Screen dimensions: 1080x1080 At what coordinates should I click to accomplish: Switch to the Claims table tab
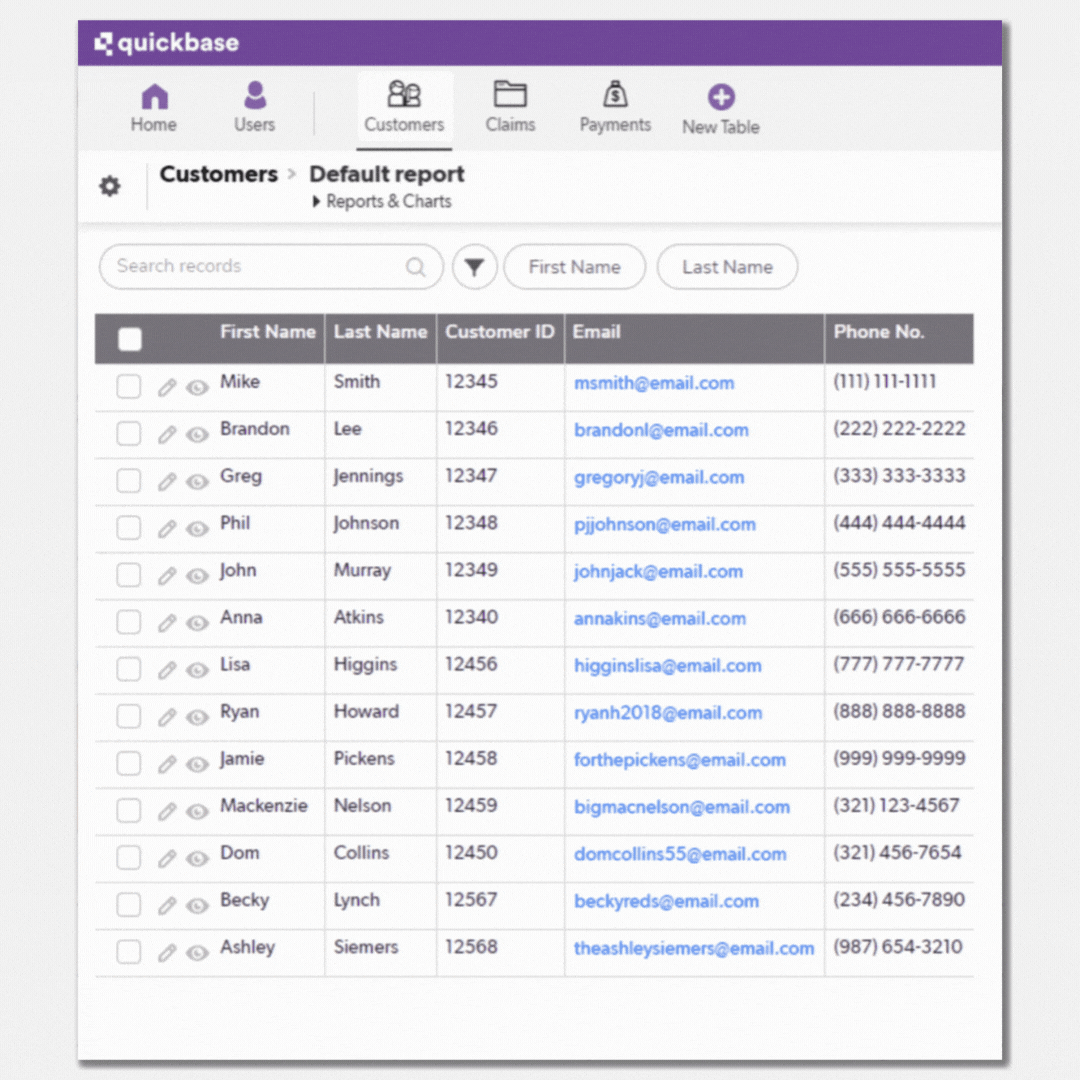point(510,107)
